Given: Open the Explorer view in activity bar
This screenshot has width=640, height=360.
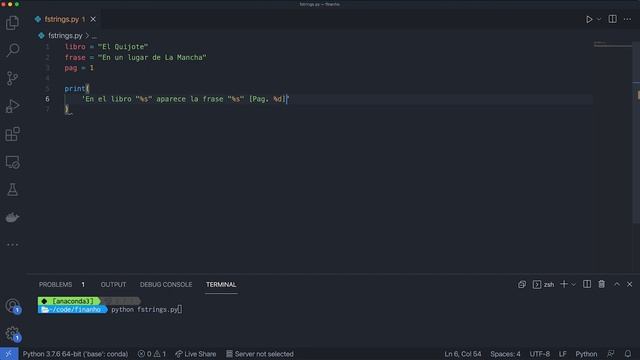Looking at the screenshot, I should click(12, 23).
